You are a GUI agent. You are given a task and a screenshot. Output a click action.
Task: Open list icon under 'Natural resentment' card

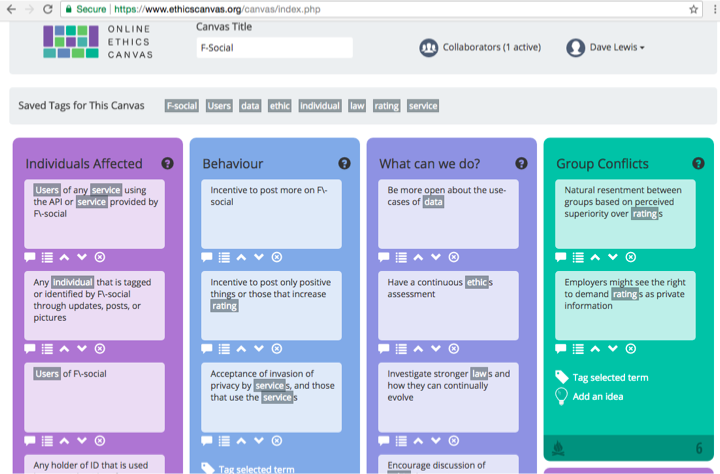[x=578, y=257]
